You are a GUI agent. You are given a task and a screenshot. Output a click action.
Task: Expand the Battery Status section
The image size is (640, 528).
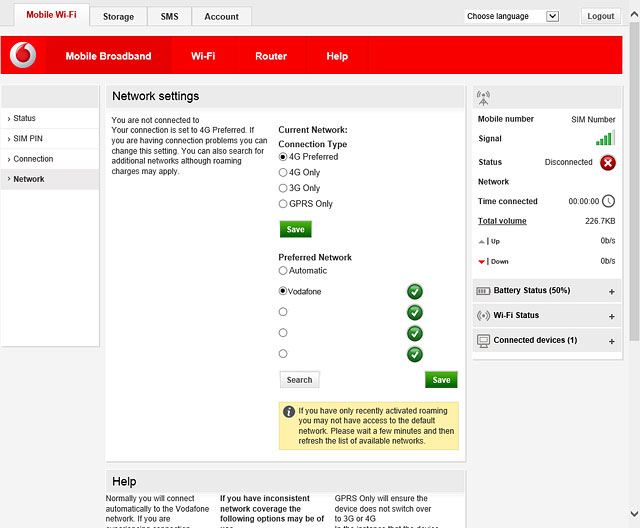[x=611, y=291]
